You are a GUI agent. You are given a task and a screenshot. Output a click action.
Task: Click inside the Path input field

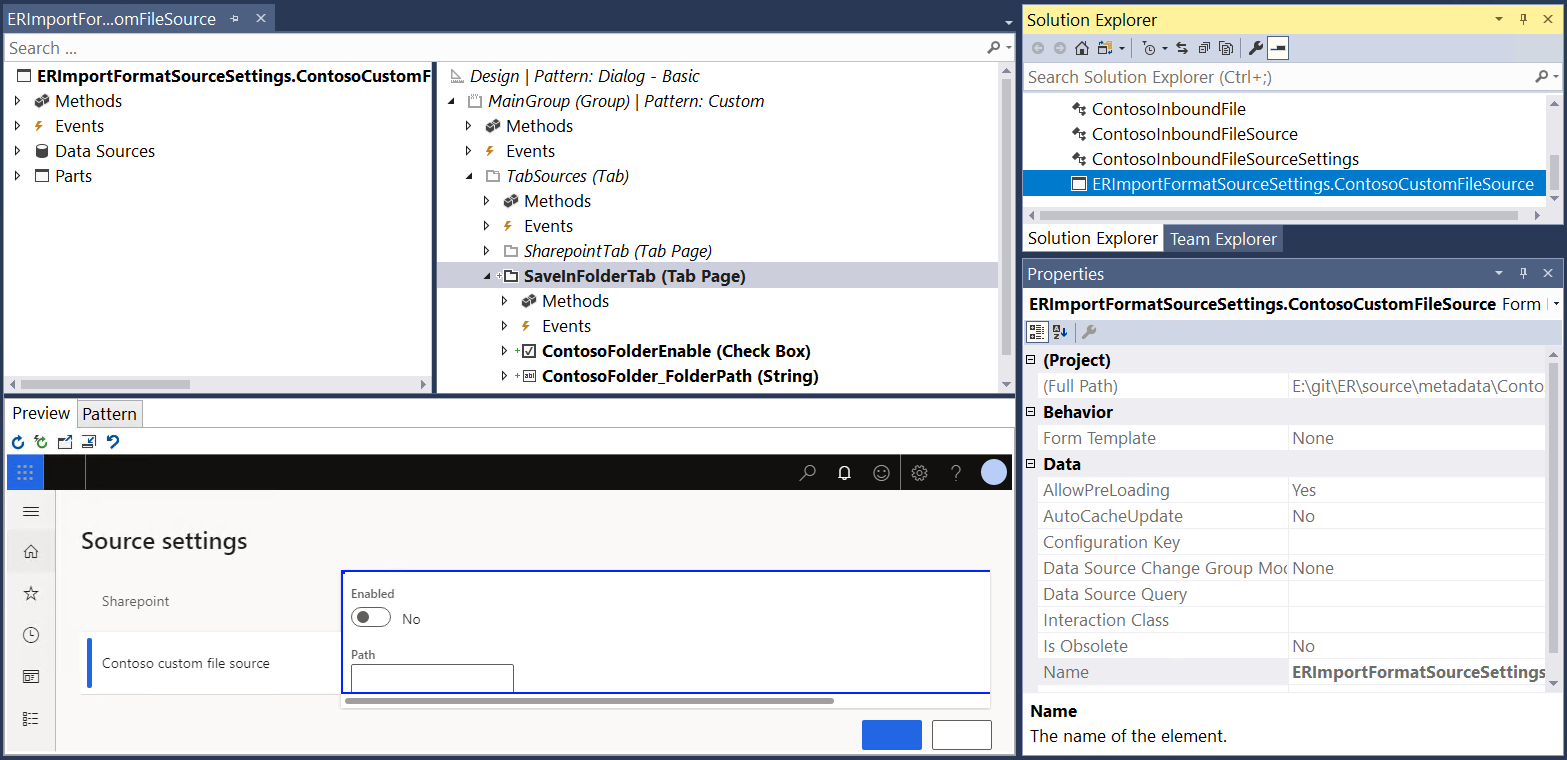(431, 678)
